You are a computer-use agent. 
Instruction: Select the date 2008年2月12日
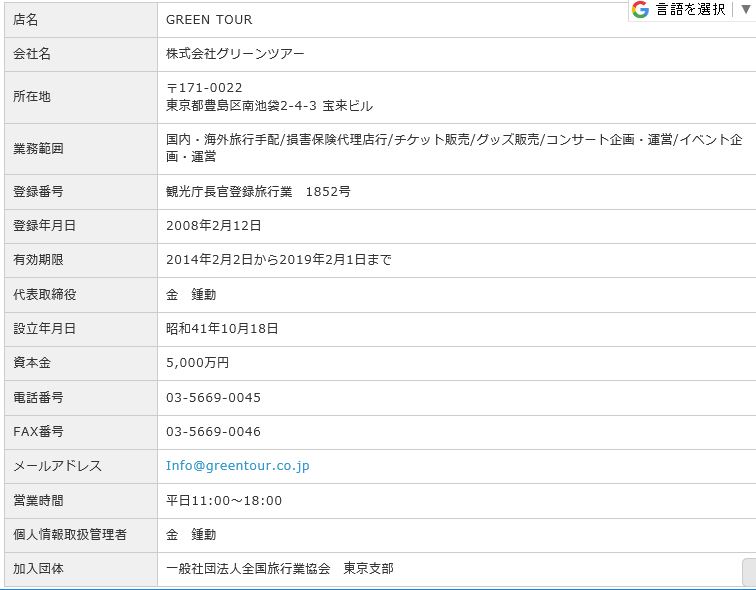tap(214, 226)
